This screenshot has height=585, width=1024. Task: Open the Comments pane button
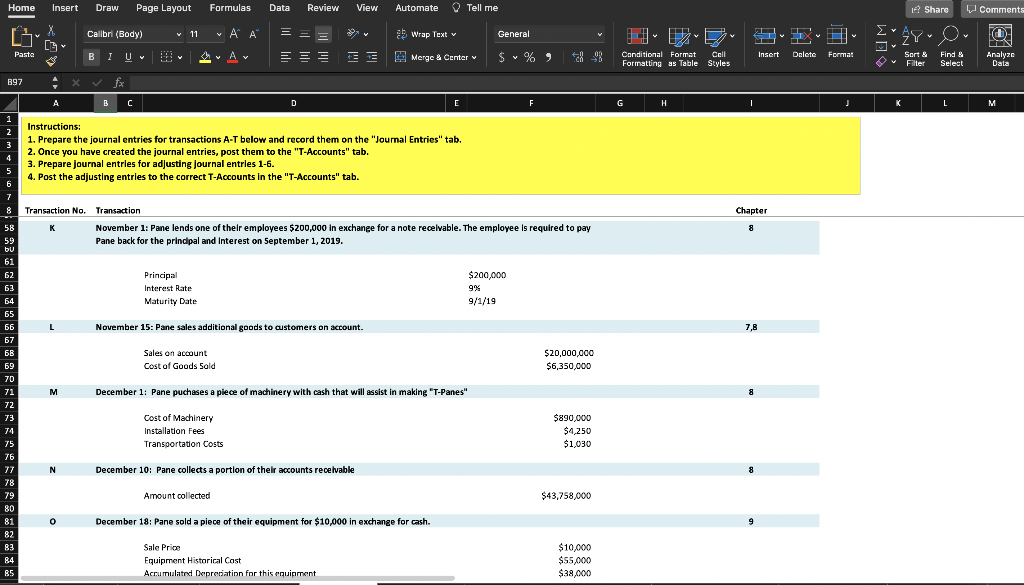(x=992, y=9)
